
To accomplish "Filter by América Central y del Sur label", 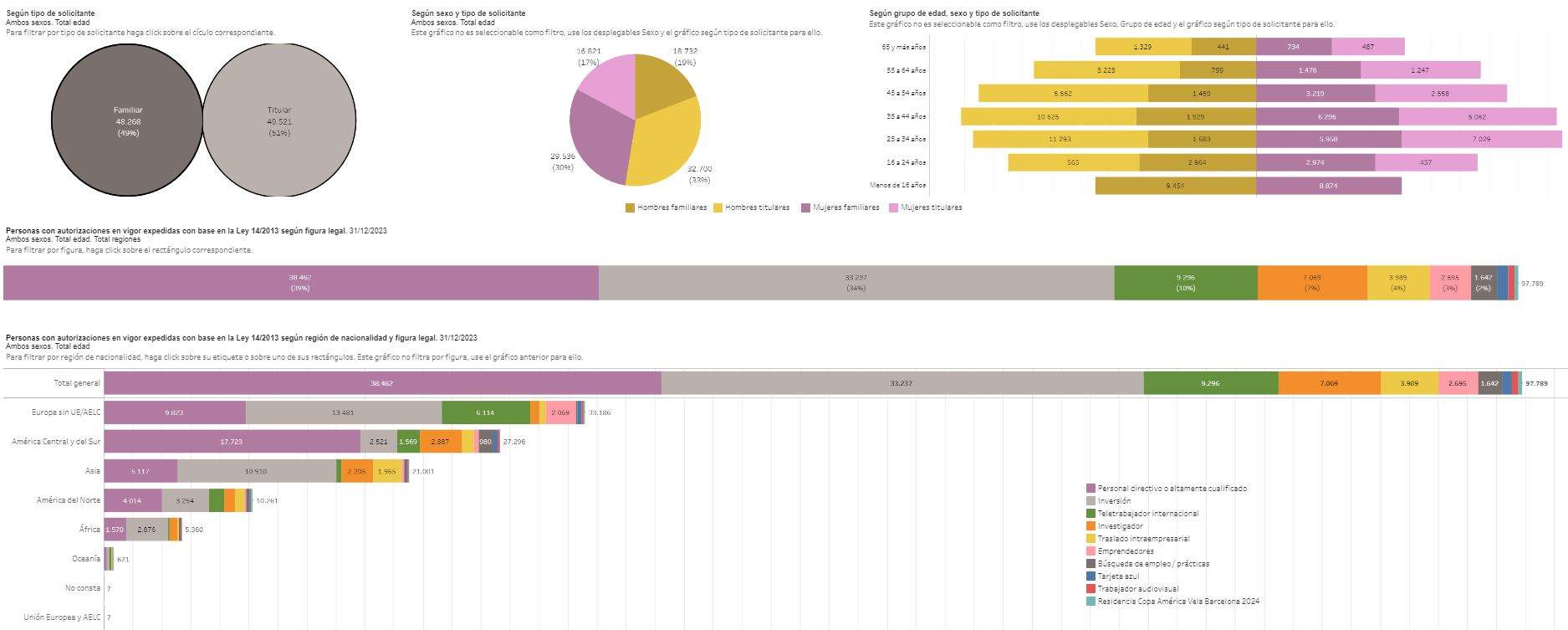I will pyautogui.click(x=56, y=442).
